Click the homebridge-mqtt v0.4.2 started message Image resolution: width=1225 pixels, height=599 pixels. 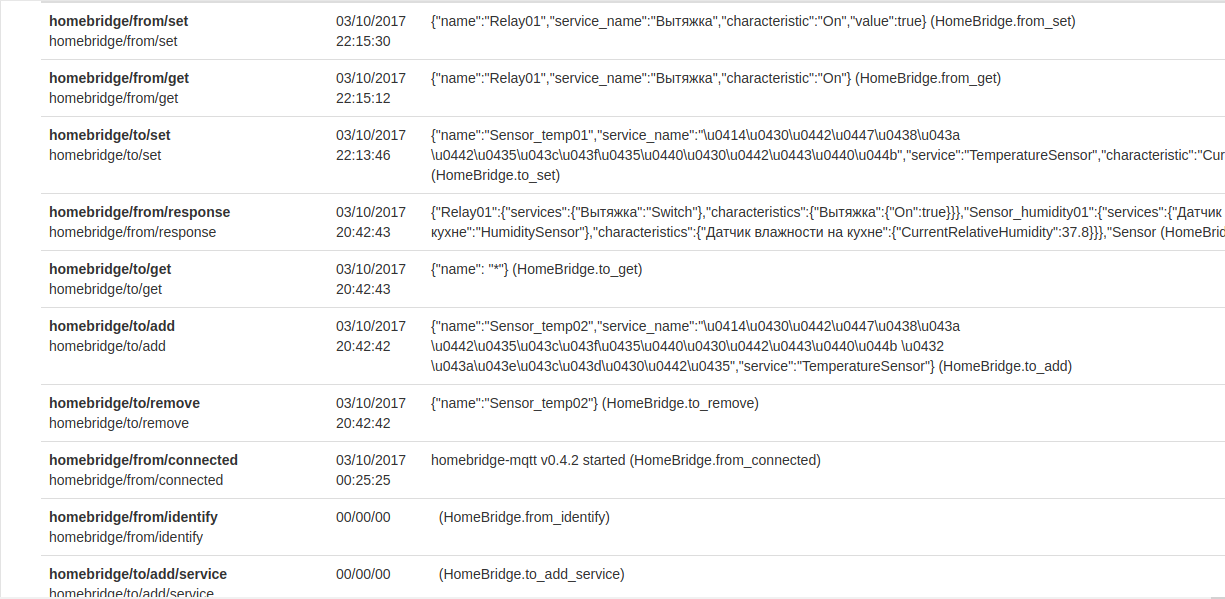(x=625, y=460)
